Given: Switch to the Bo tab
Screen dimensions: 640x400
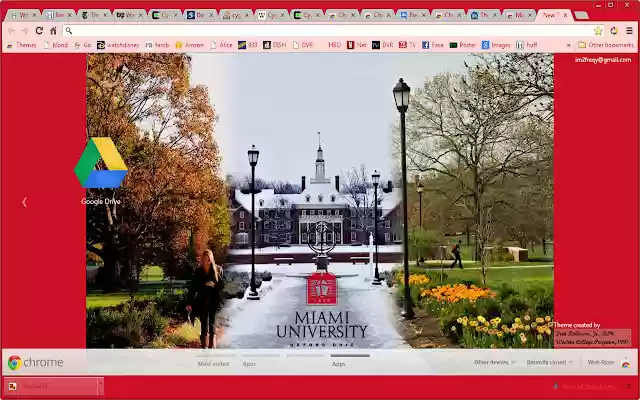Looking at the screenshot, I should [201, 15].
